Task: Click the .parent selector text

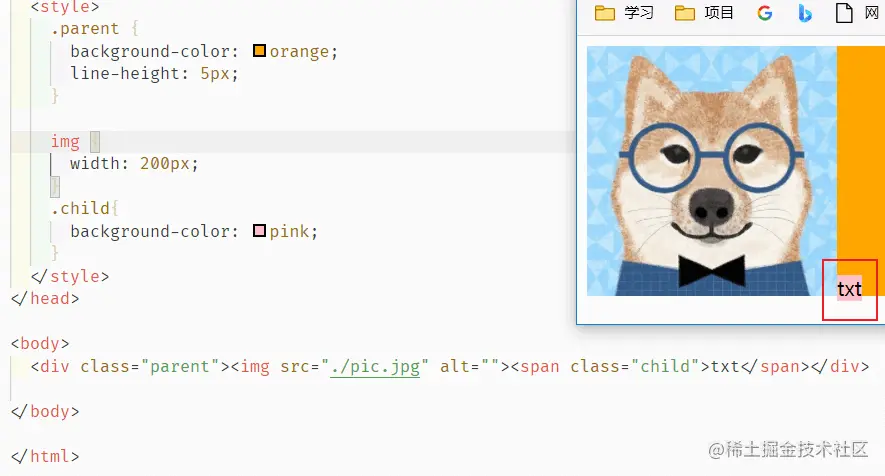Action: [85, 28]
